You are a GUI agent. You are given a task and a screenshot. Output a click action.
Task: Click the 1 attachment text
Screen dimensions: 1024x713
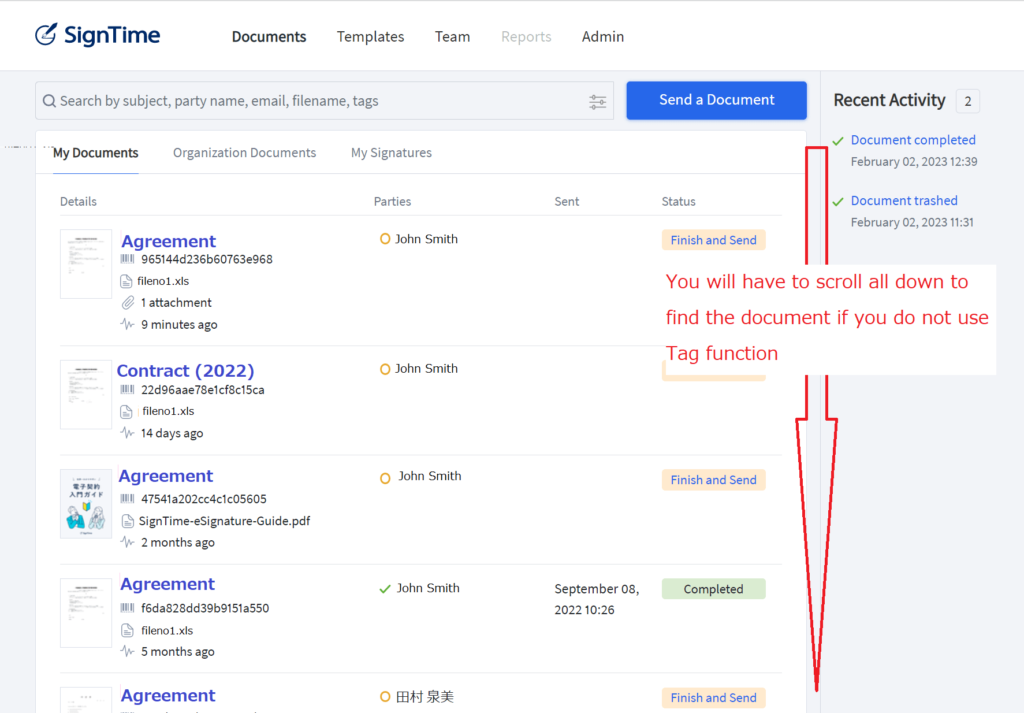click(x=176, y=302)
